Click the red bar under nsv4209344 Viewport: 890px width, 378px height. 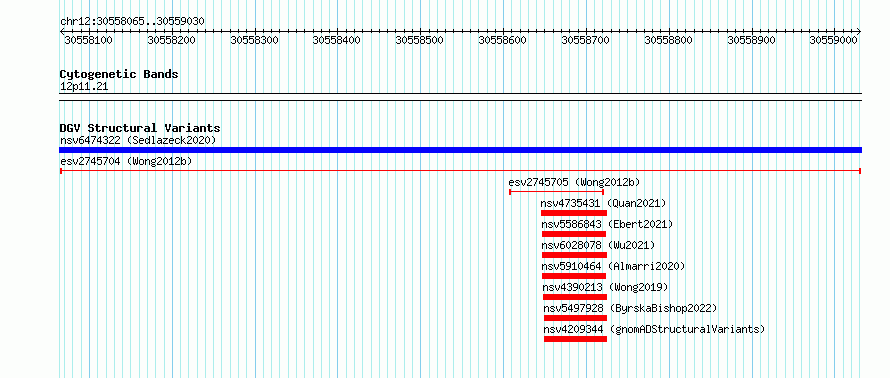[x=576, y=339]
